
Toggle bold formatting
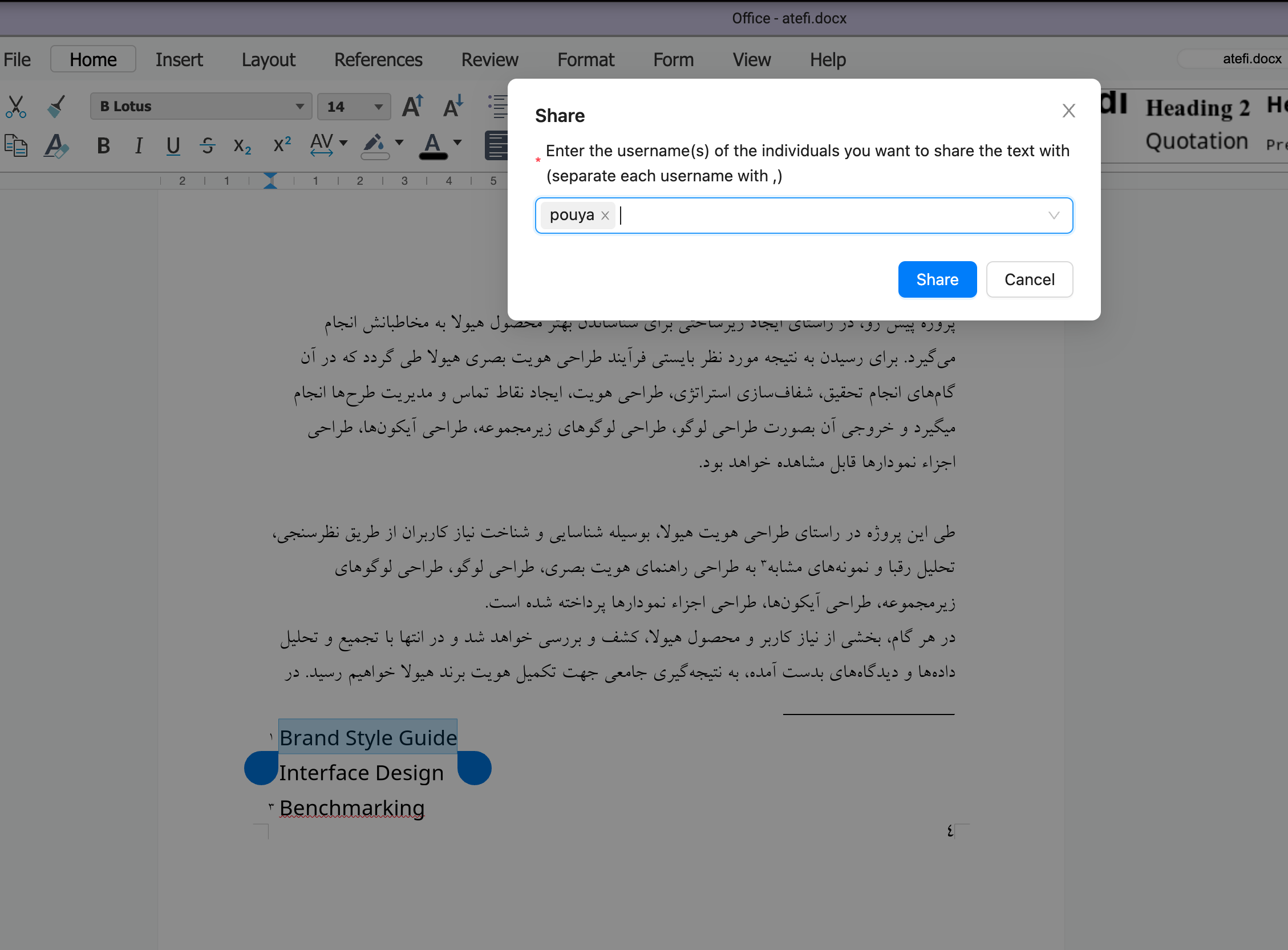pos(104,145)
